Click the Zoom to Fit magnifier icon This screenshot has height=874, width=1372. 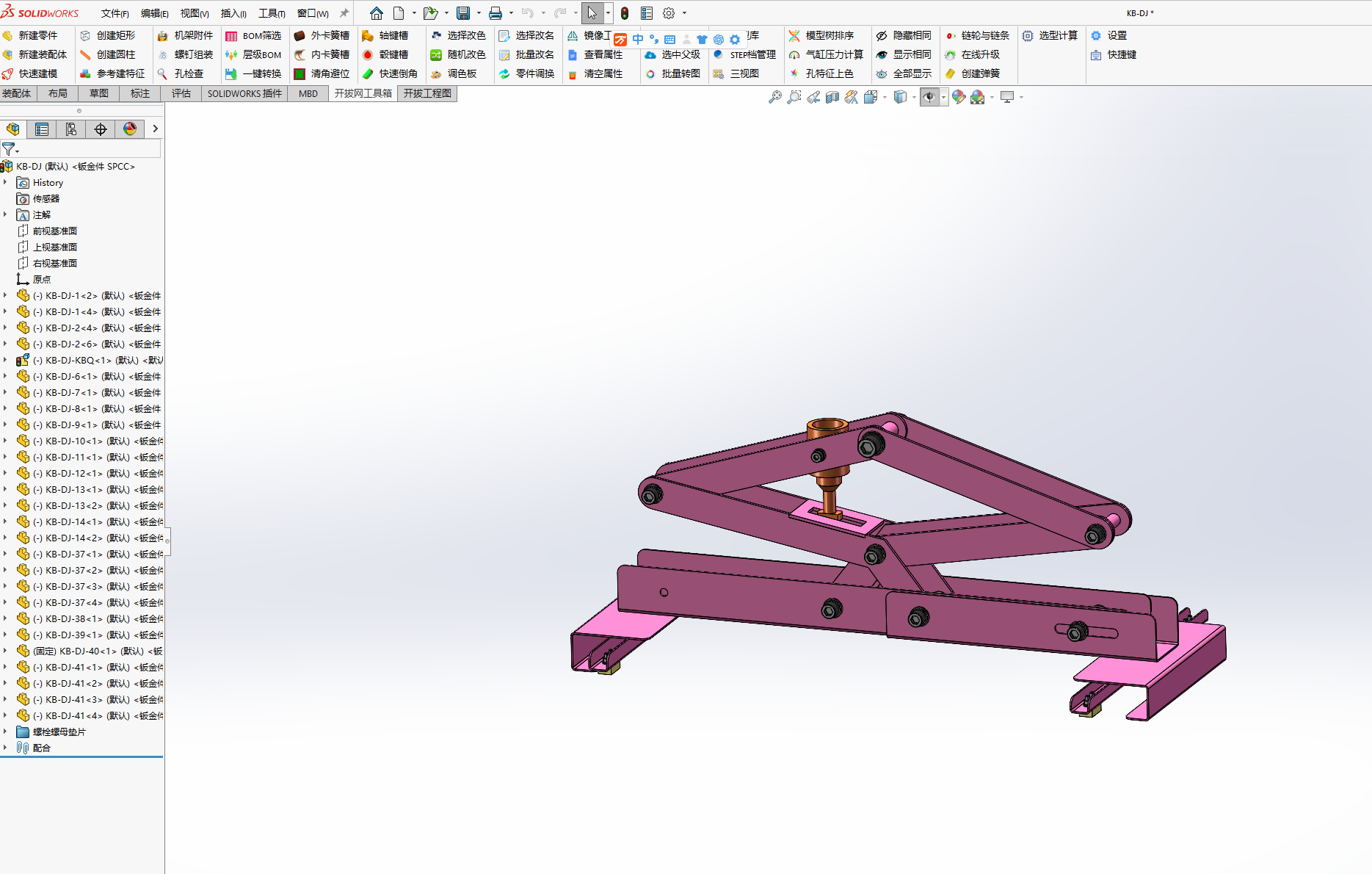774,97
